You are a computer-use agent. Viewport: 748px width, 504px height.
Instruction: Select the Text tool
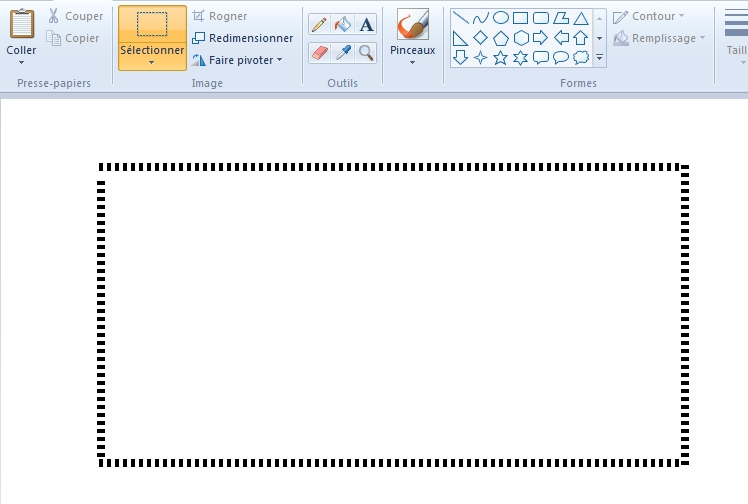coord(367,25)
